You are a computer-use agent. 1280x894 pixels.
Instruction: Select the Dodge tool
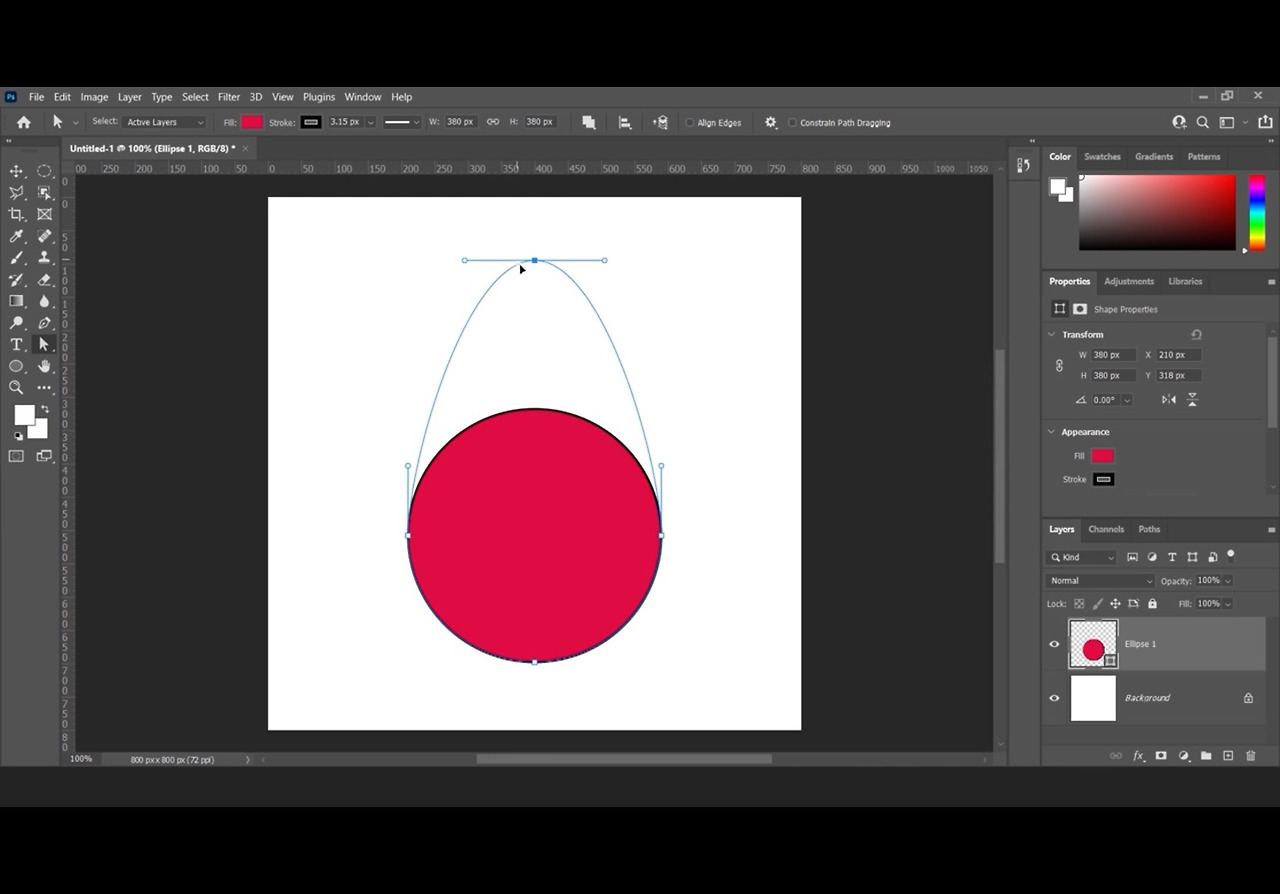coord(16,322)
